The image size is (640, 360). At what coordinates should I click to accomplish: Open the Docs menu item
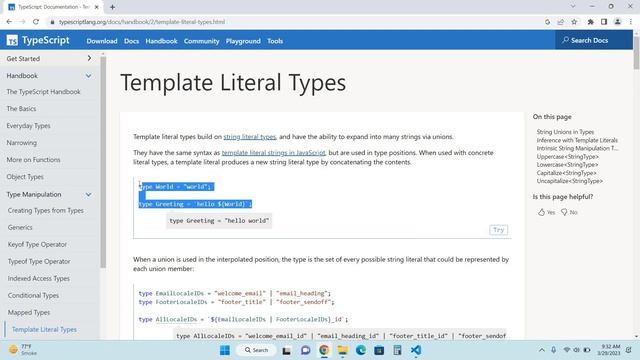pos(131,41)
